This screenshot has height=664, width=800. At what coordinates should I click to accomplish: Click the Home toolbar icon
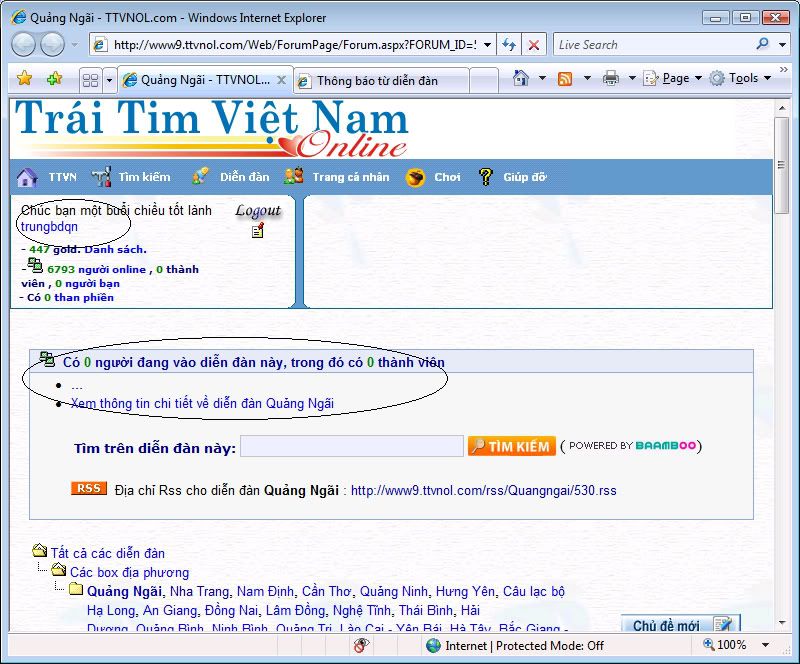pyautogui.click(x=521, y=78)
